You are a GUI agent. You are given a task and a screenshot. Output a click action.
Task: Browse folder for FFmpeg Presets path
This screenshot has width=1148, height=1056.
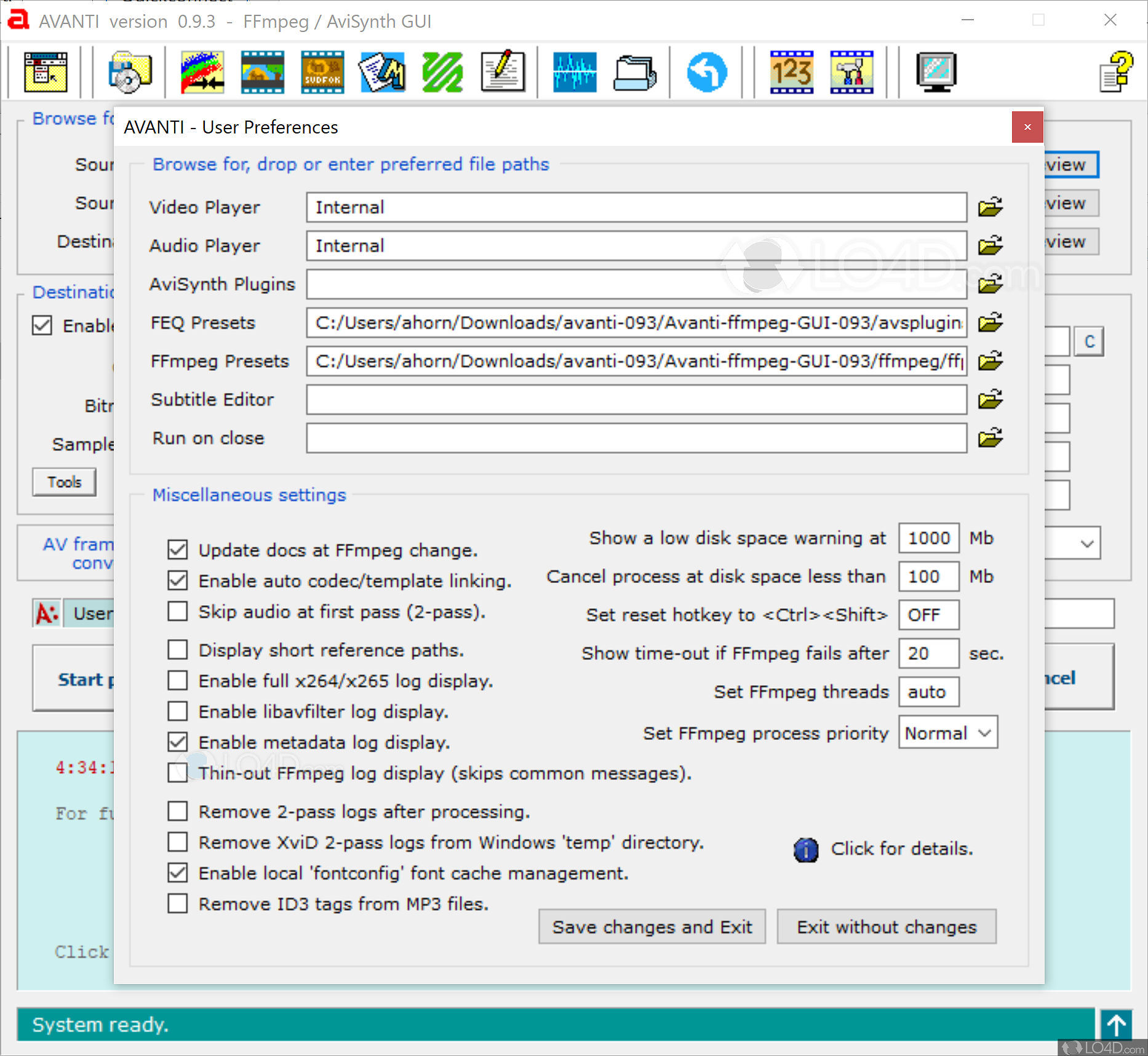991,360
